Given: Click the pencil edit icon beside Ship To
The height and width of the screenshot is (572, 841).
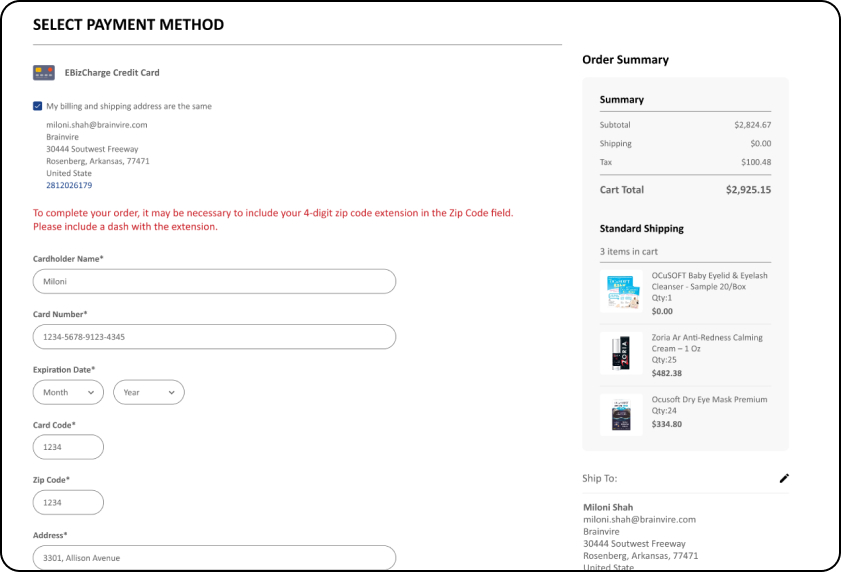Looking at the screenshot, I should (x=784, y=478).
